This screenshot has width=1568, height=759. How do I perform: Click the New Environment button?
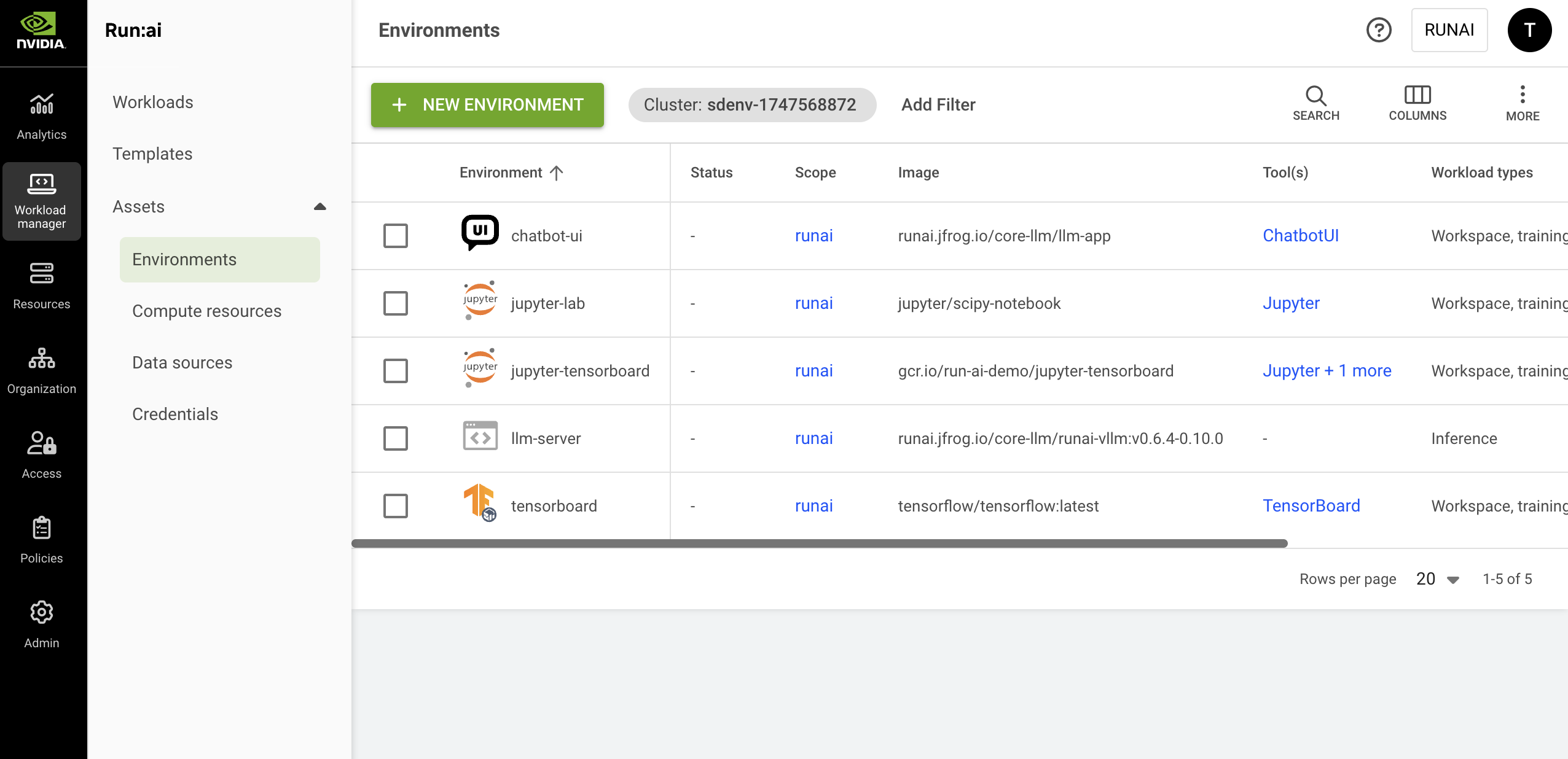pos(487,105)
